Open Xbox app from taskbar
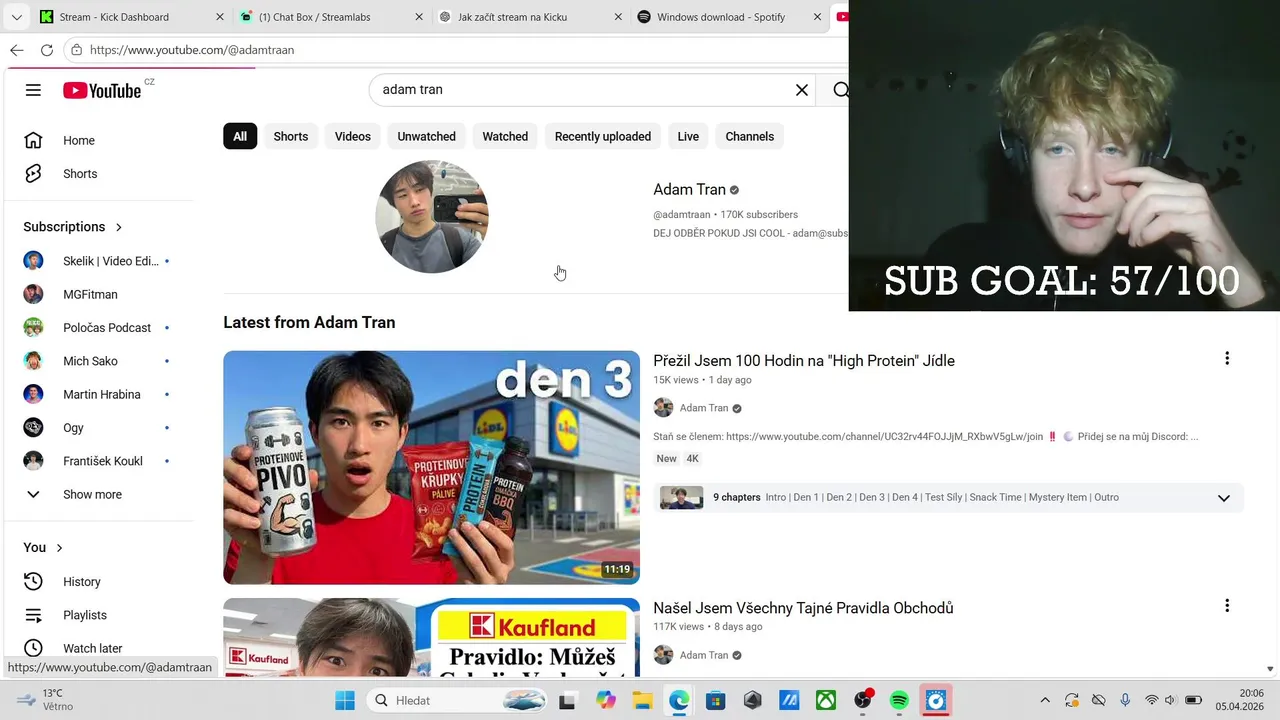This screenshot has height=720, width=1280. pyautogui.click(x=826, y=700)
